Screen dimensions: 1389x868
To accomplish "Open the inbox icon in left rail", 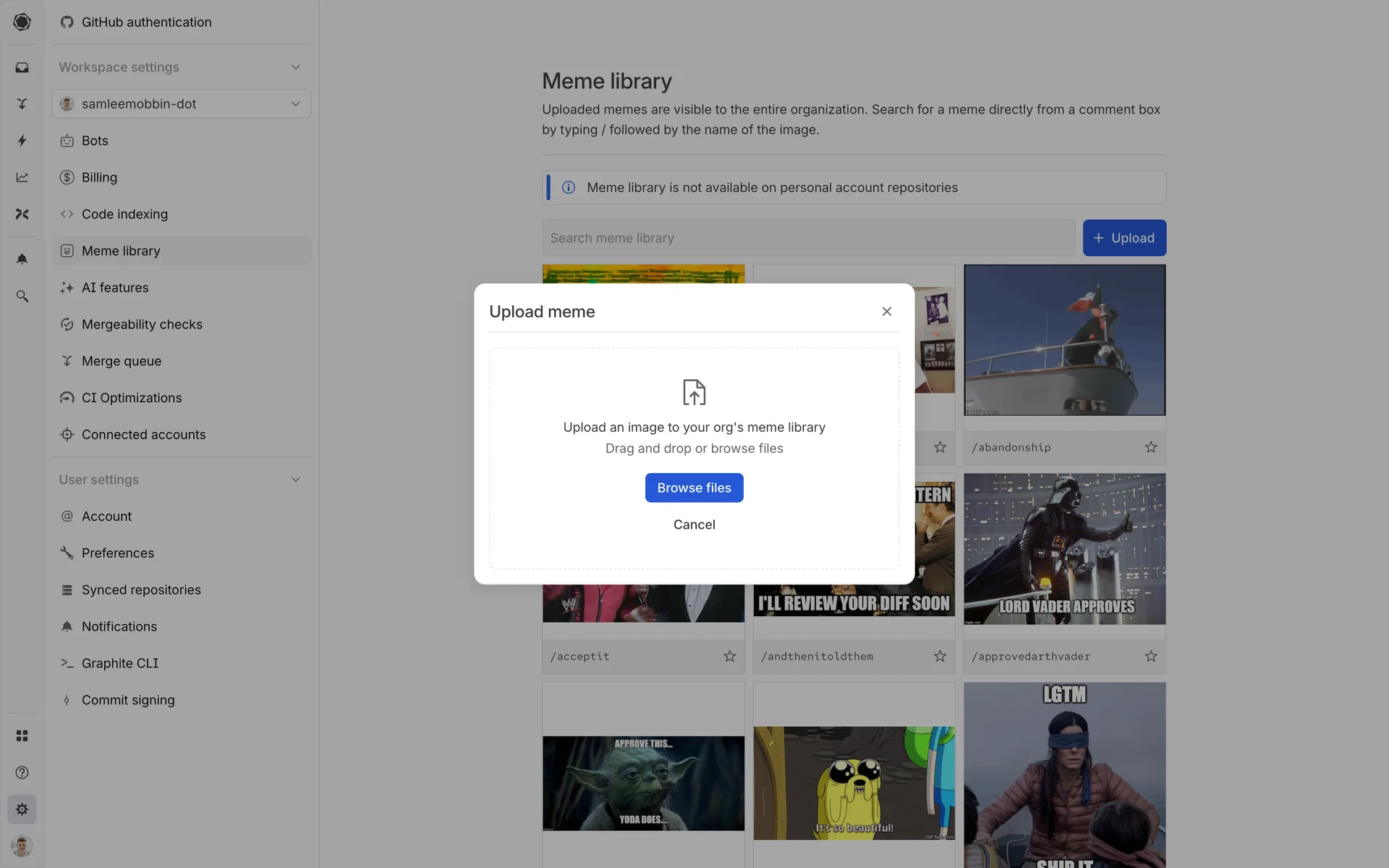I will 22,67.
